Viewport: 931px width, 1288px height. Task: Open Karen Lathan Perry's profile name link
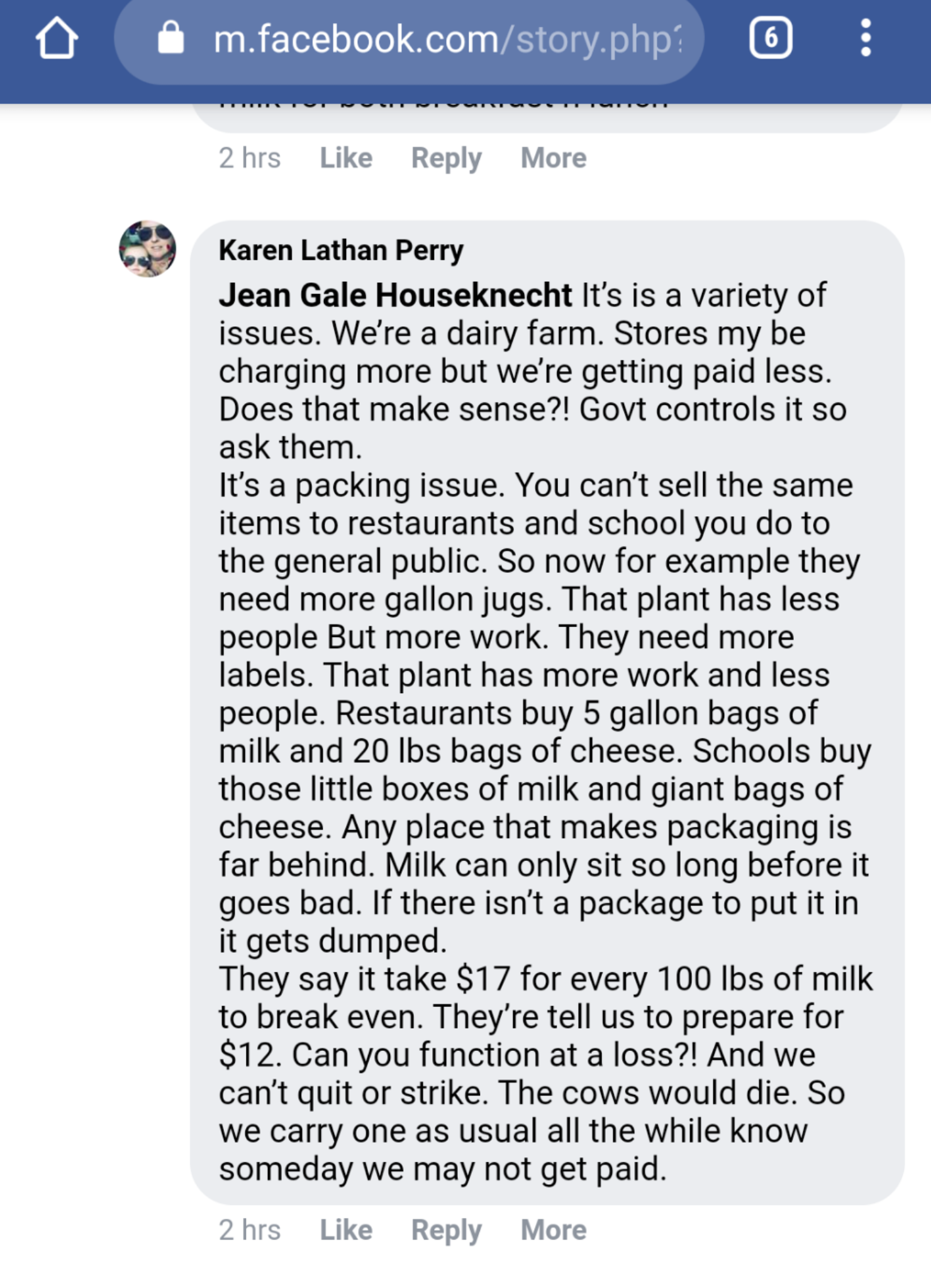pos(341,250)
